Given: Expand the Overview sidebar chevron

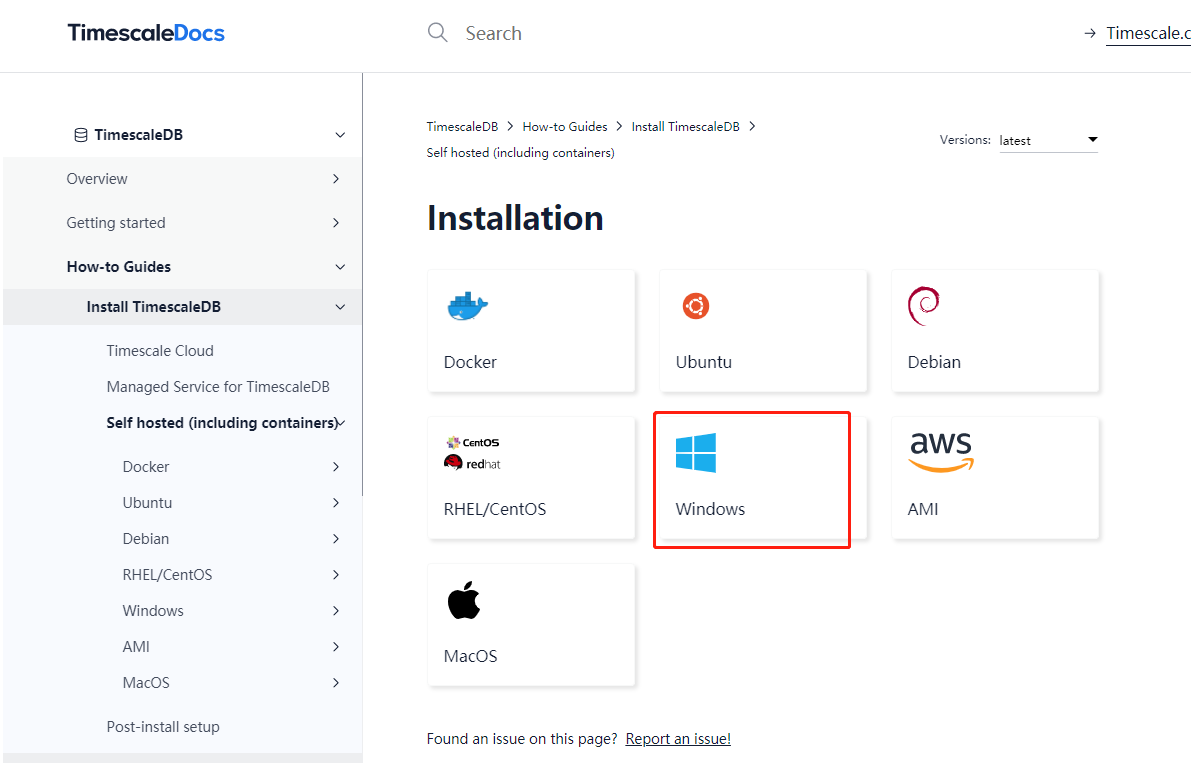Looking at the screenshot, I should tap(336, 179).
